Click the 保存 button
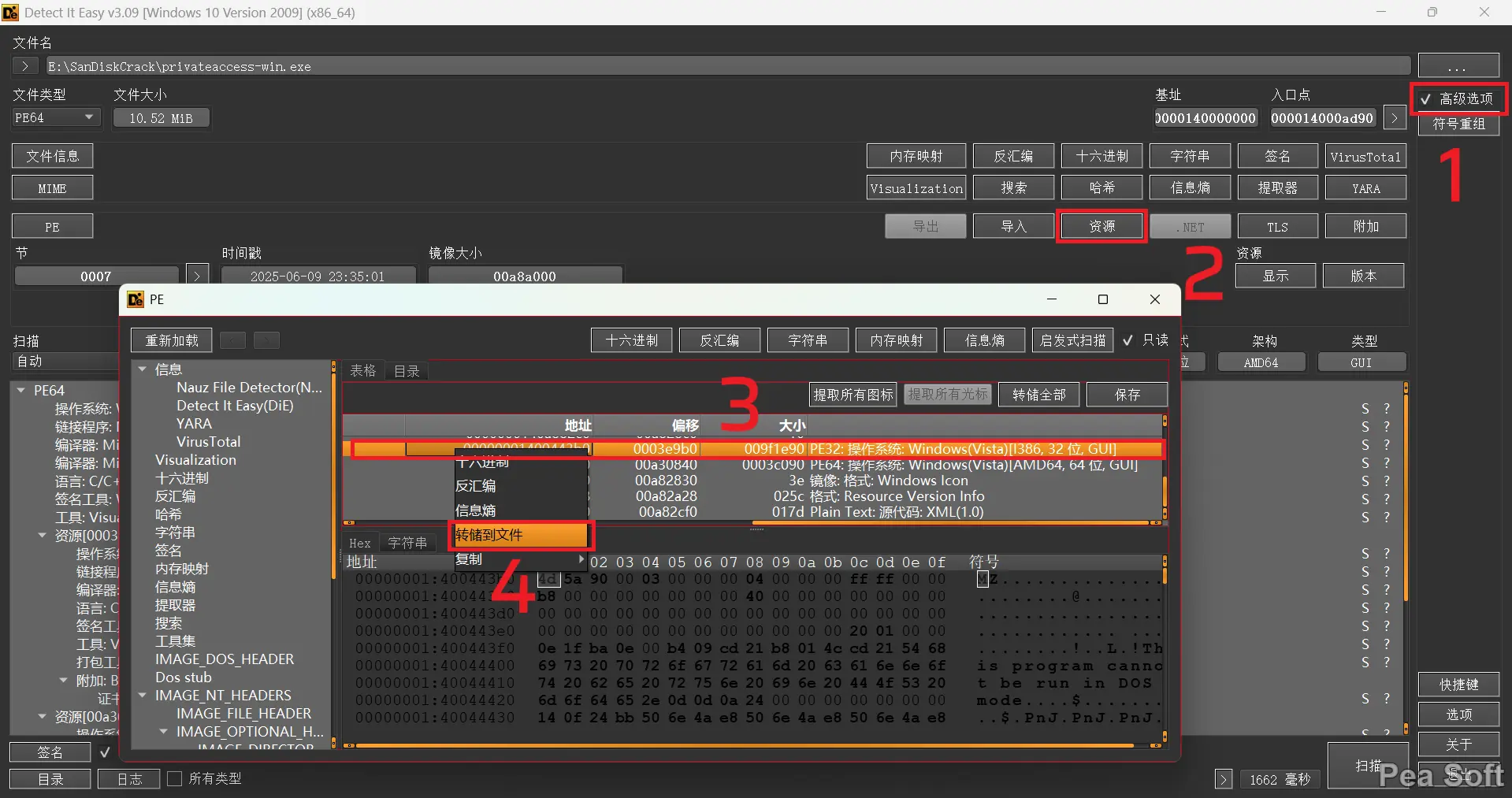The image size is (1512, 798). (x=1127, y=395)
